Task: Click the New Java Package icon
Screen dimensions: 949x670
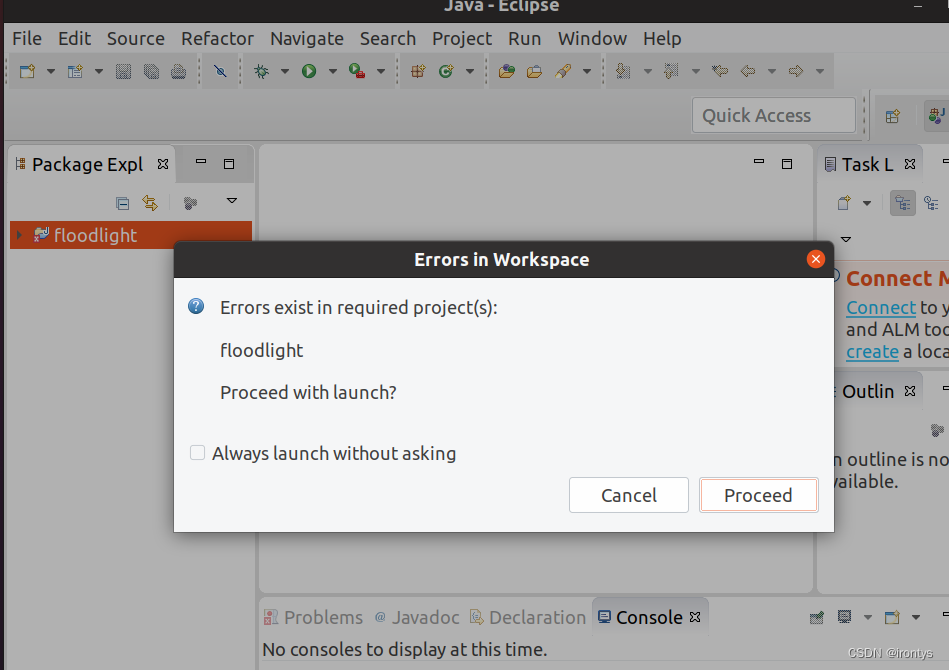Action: [418, 71]
